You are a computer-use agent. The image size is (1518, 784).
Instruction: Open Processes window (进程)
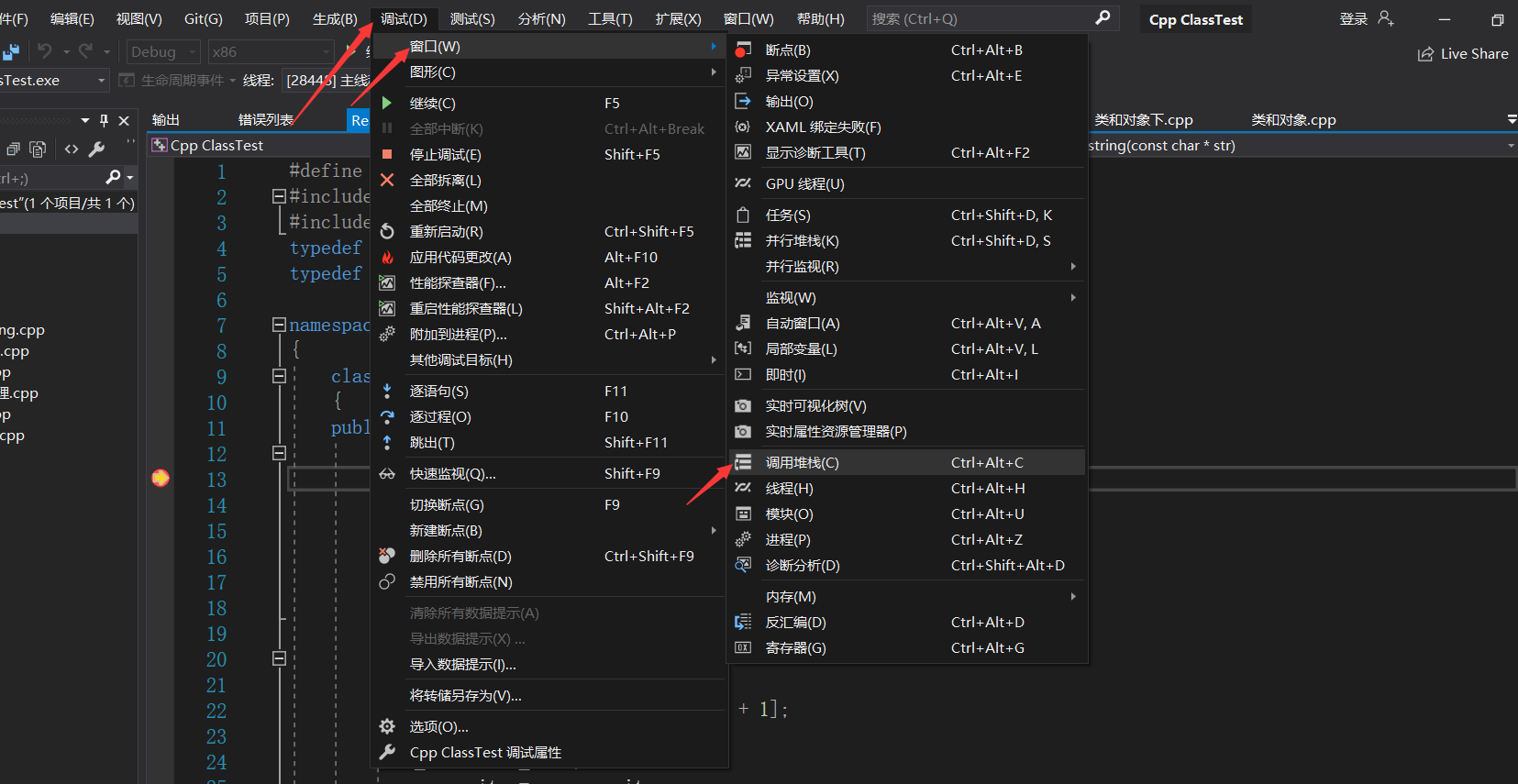pyautogui.click(x=908, y=540)
